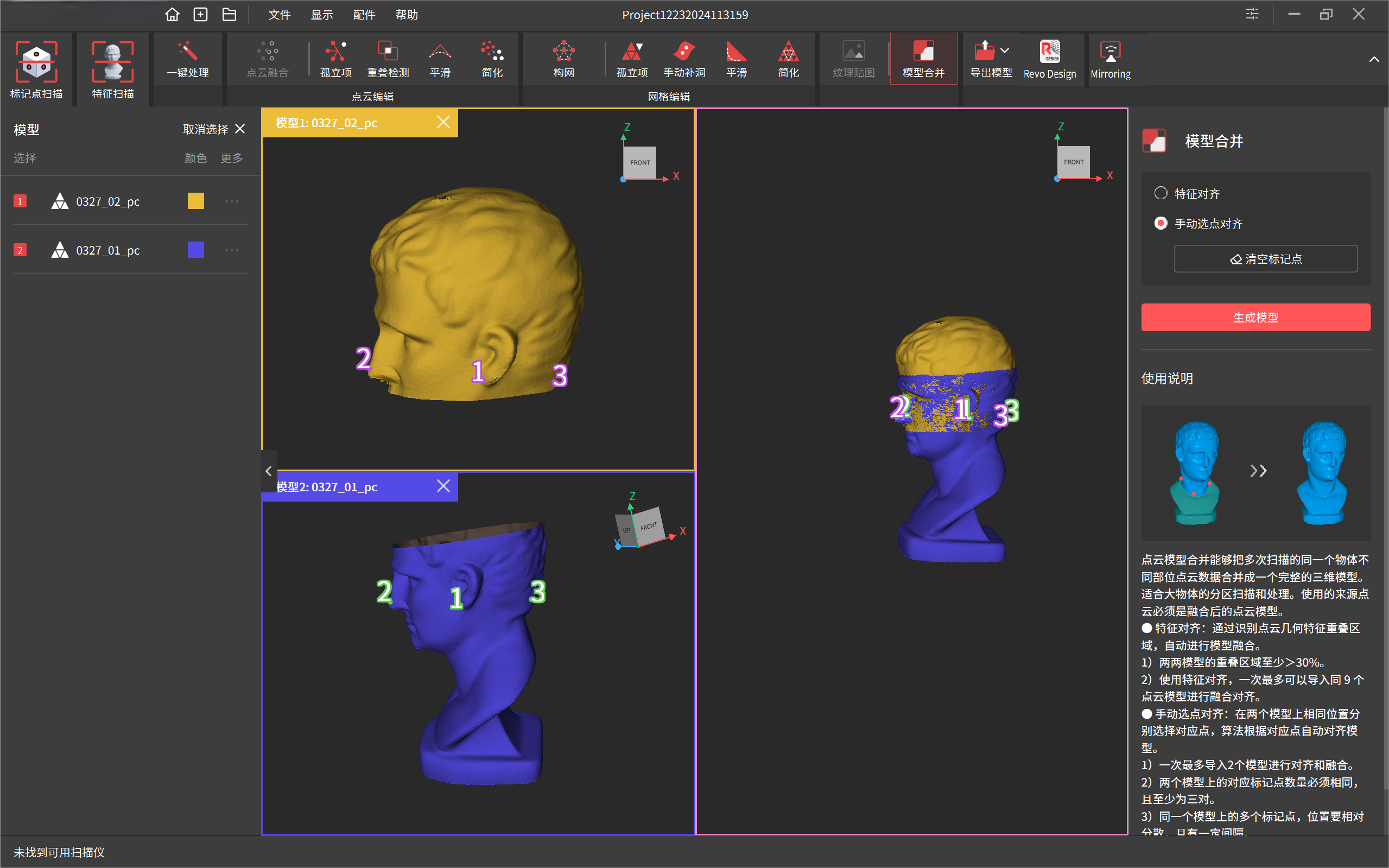The width and height of the screenshot is (1389, 868).
Task: Select the 特征扫描 feature scan icon
Action: (x=112, y=61)
